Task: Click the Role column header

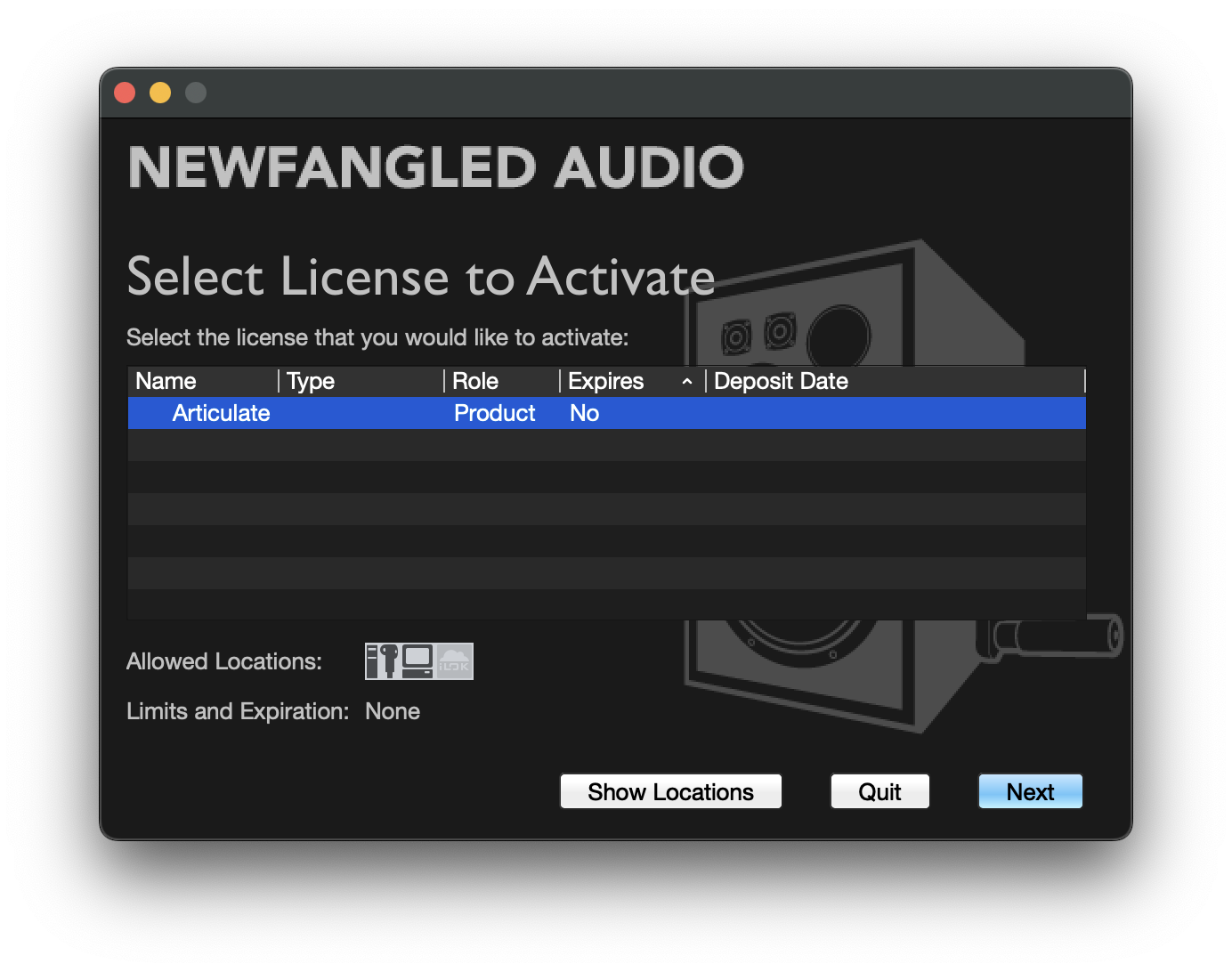Action: pyautogui.click(x=475, y=382)
